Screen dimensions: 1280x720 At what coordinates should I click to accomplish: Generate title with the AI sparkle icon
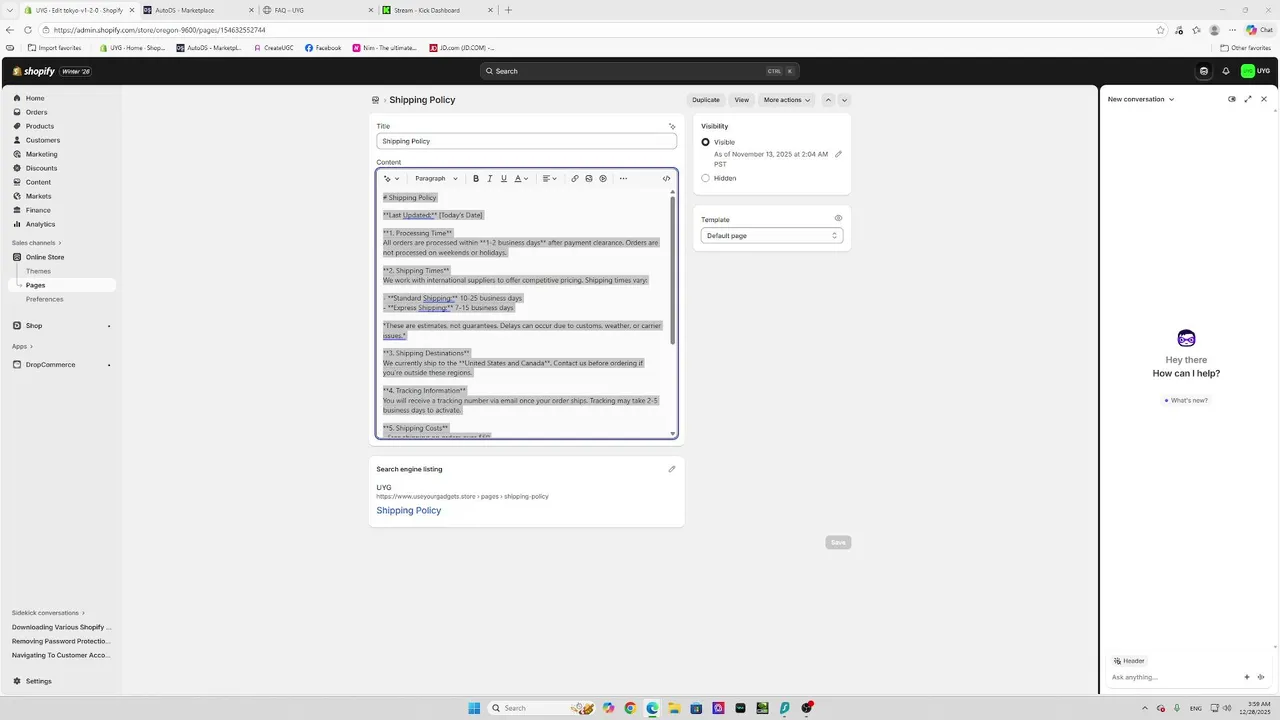tap(672, 127)
